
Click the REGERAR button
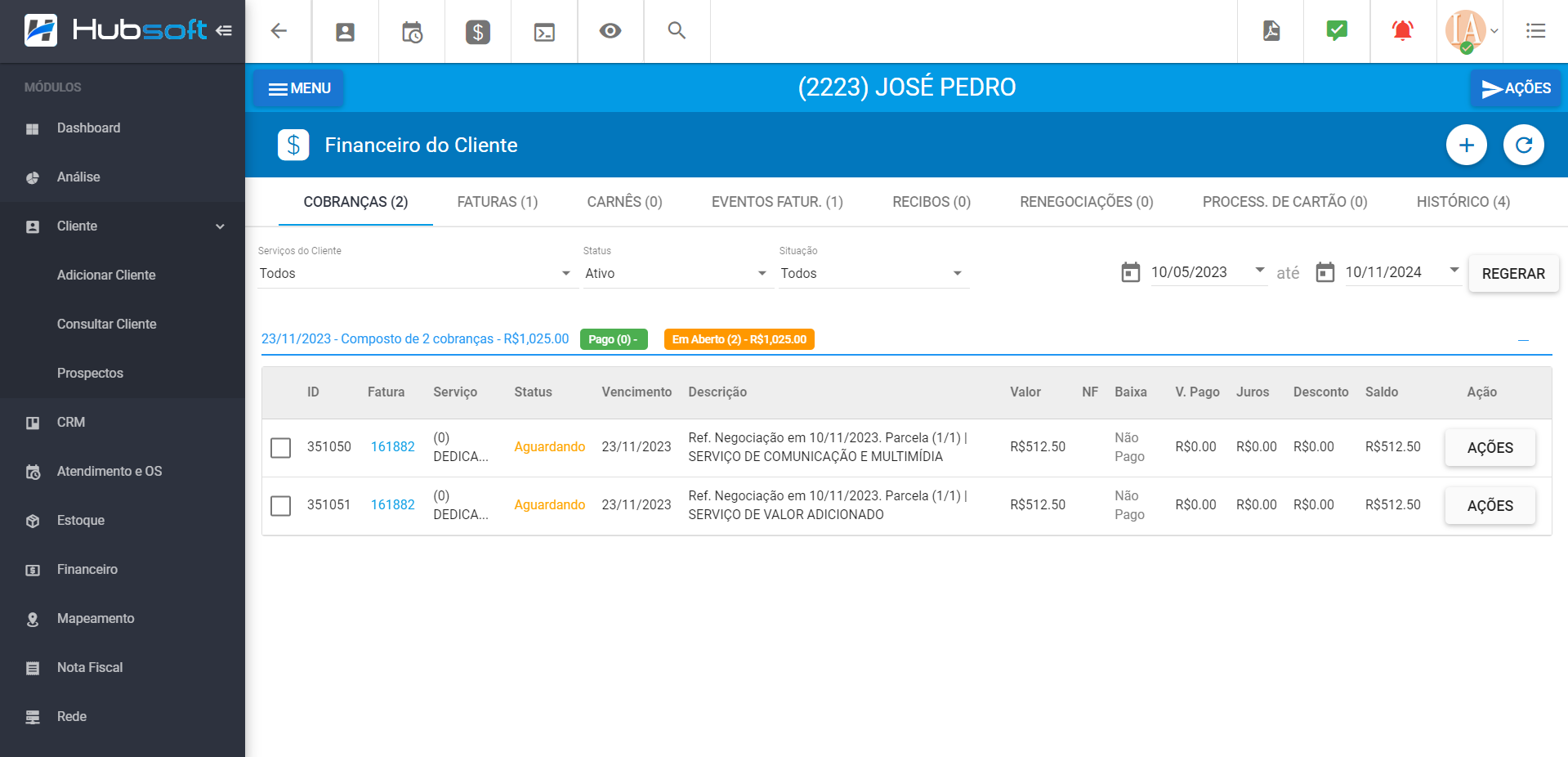pyautogui.click(x=1513, y=274)
